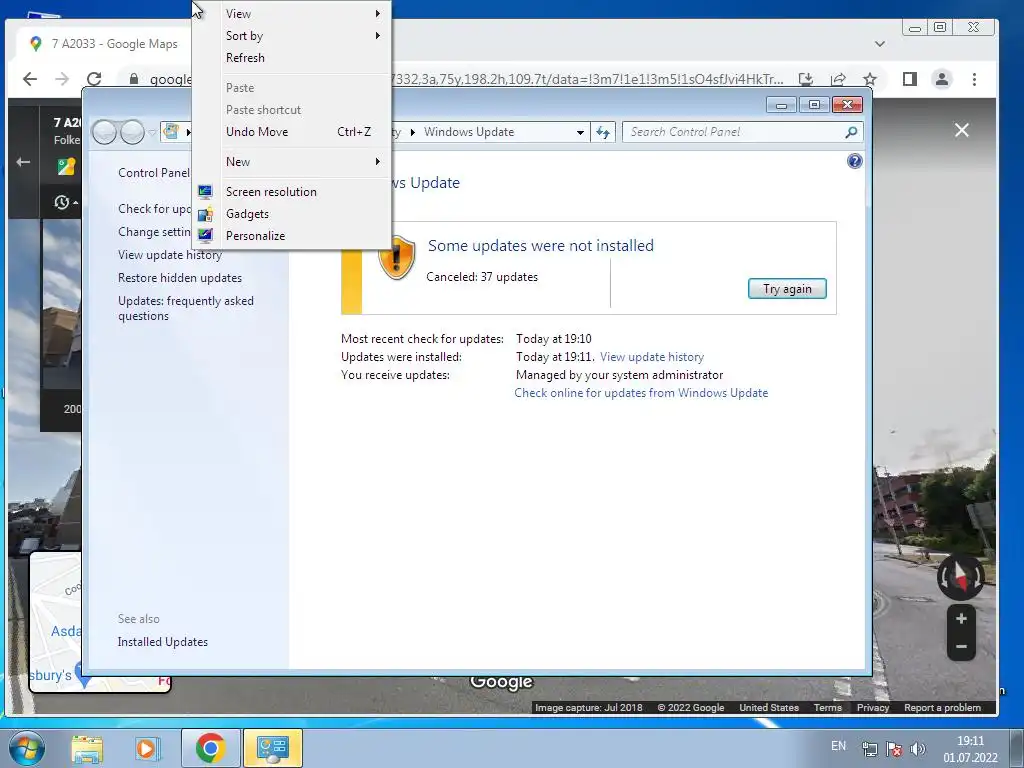Image resolution: width=1024 pixels, height=768 pixels.
Task: Click the blue Help question mark icon
Action: pos(854,161)
